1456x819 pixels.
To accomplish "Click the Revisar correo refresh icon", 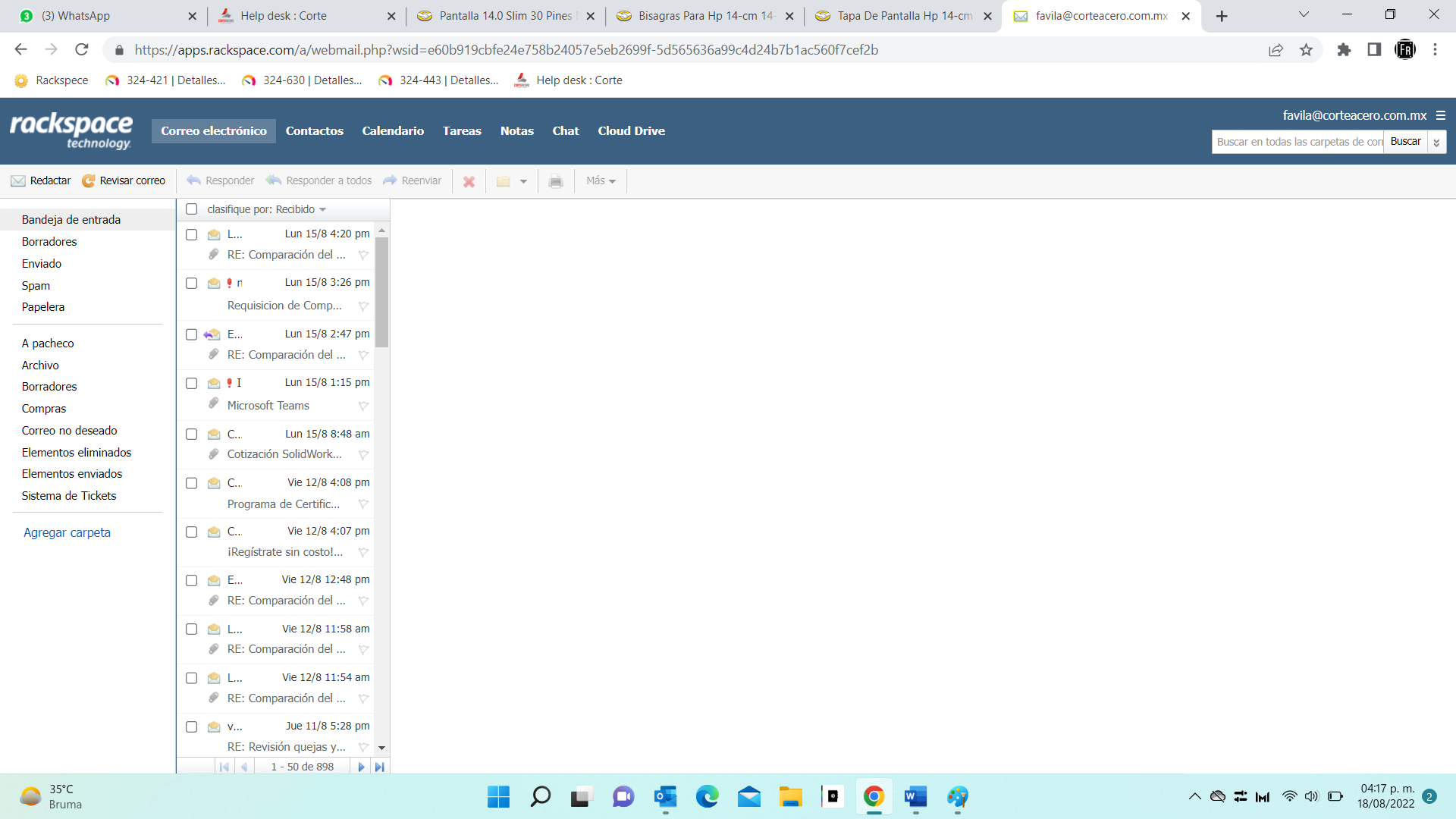I will (89, 180).
